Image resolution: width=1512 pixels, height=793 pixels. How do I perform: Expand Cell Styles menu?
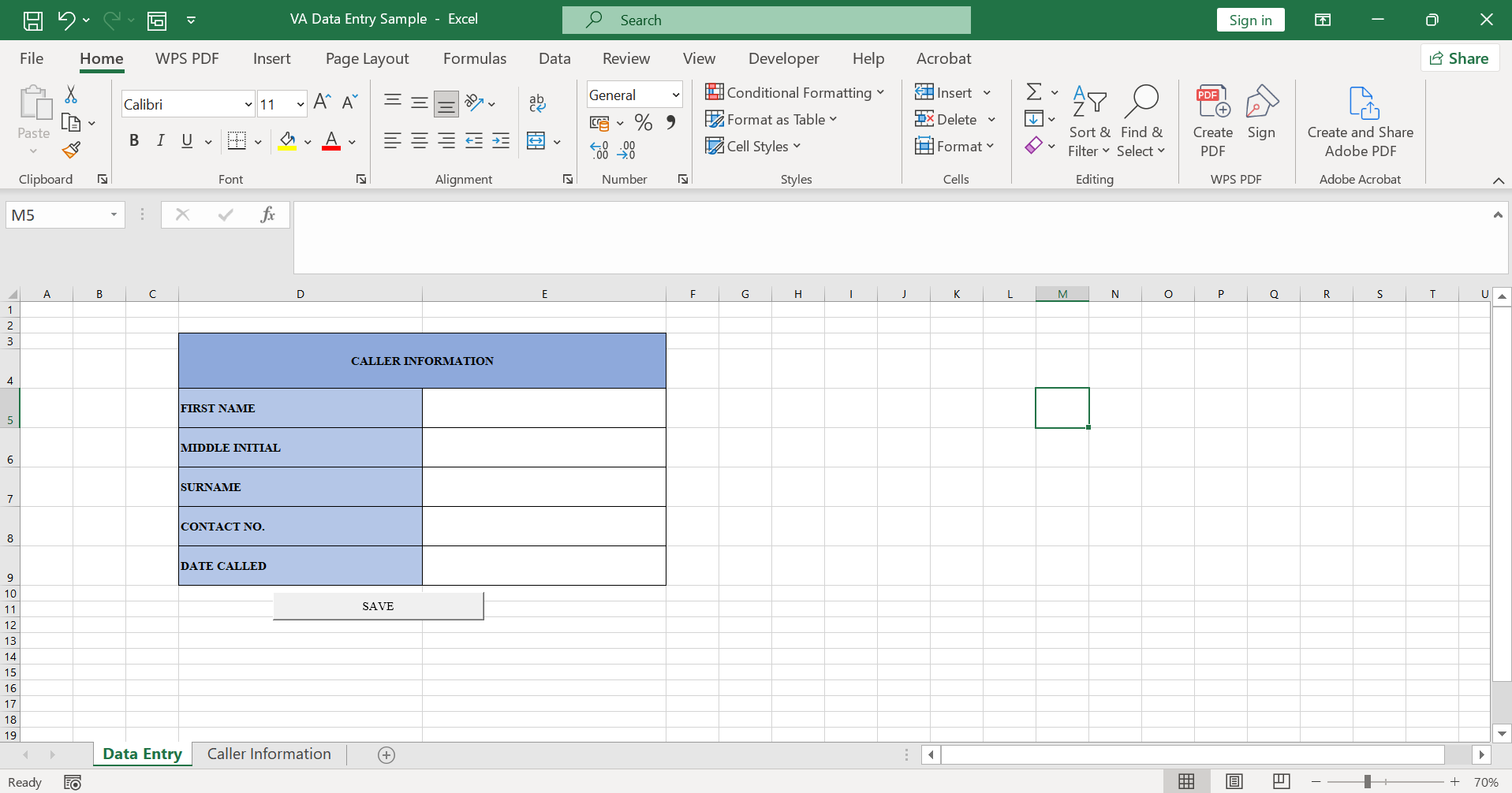pos(753,146)
